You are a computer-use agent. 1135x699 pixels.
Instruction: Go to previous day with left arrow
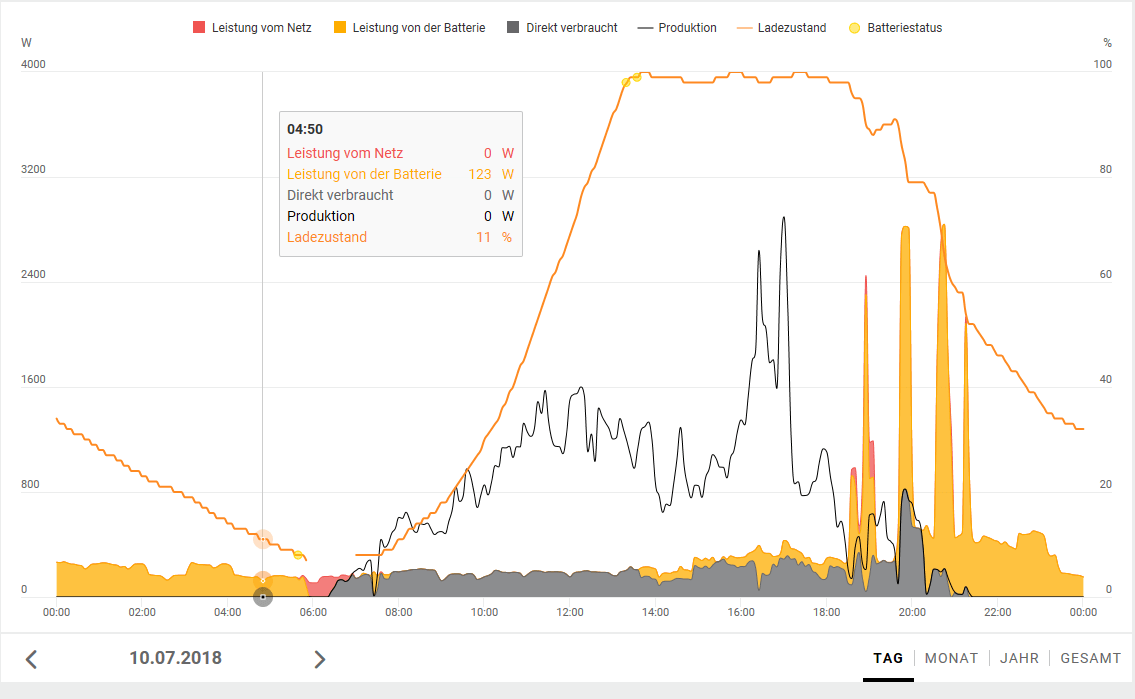[31, 659]
